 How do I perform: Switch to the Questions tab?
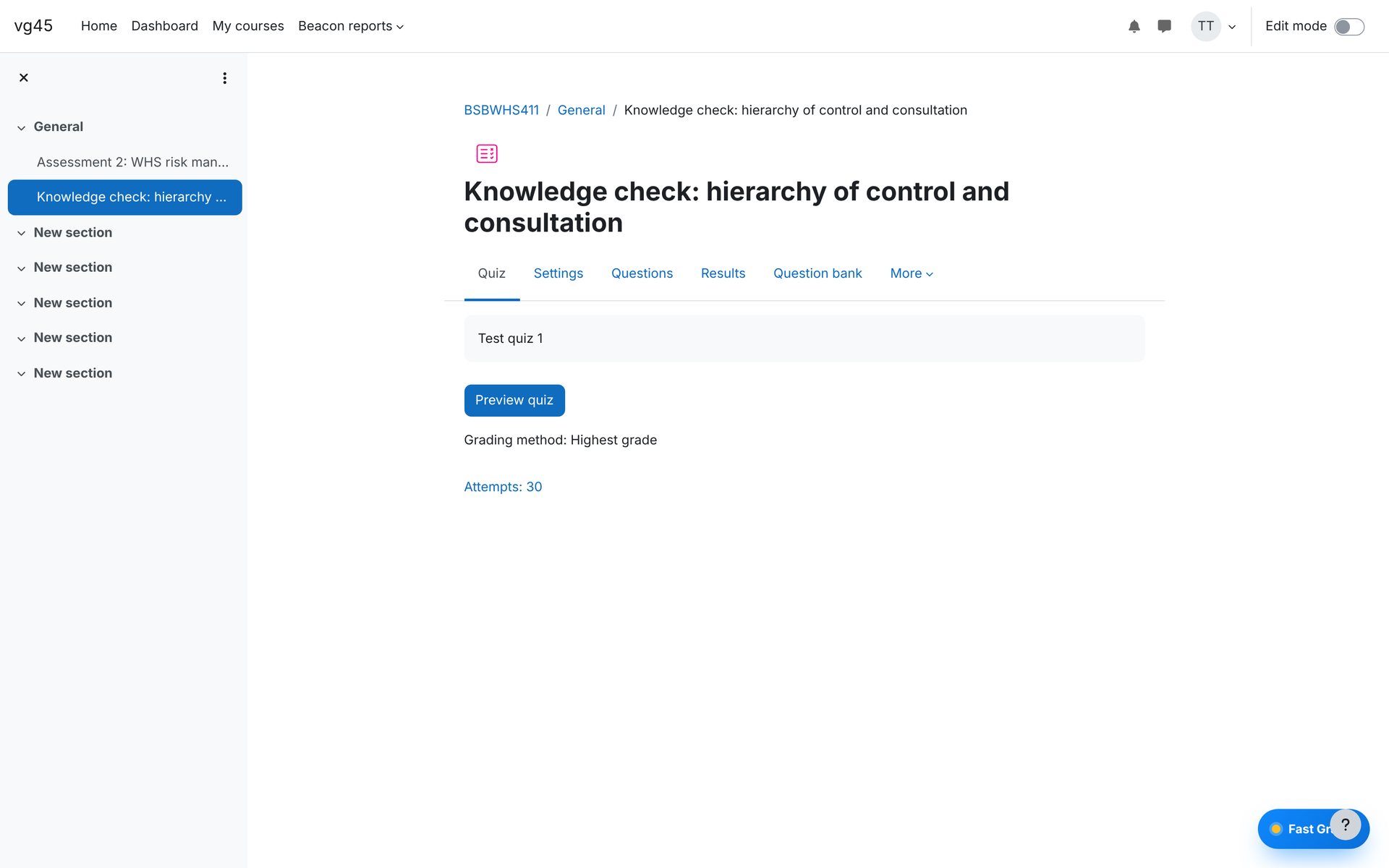pyautogui.click(x=642, y=273)
